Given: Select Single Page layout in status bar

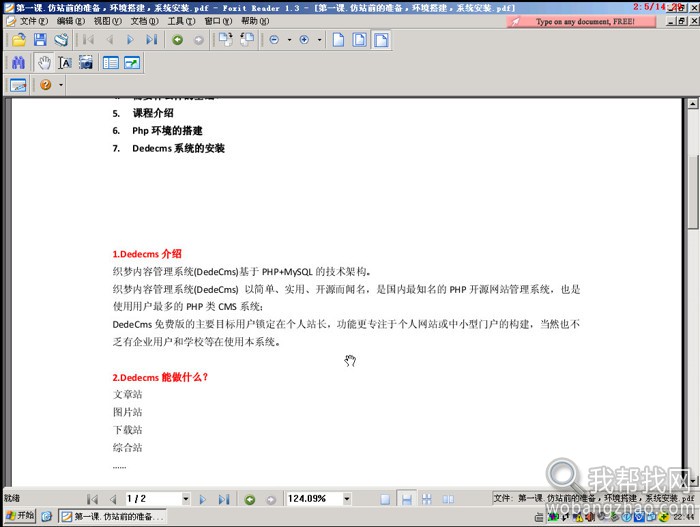Looking at the screenshot, I should [385, 499].
